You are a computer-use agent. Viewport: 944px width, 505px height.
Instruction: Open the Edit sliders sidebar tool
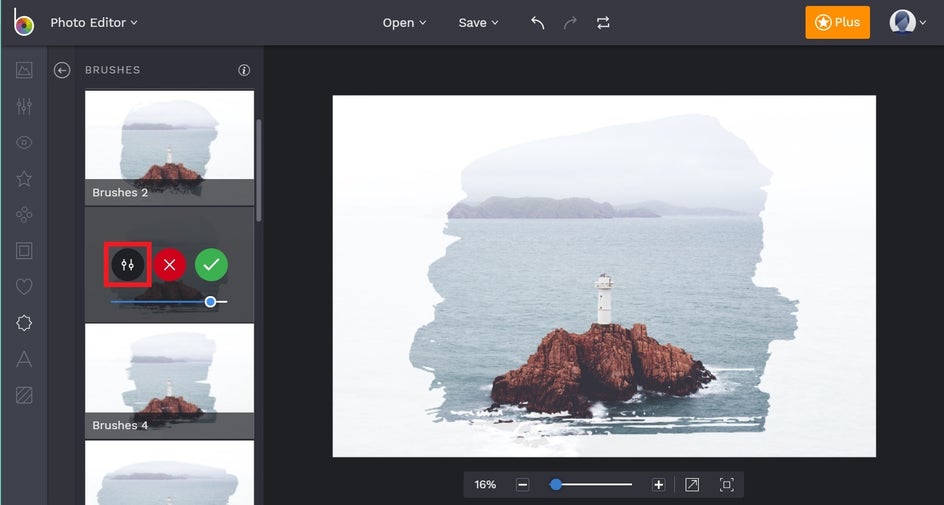[x=24, y=106]
